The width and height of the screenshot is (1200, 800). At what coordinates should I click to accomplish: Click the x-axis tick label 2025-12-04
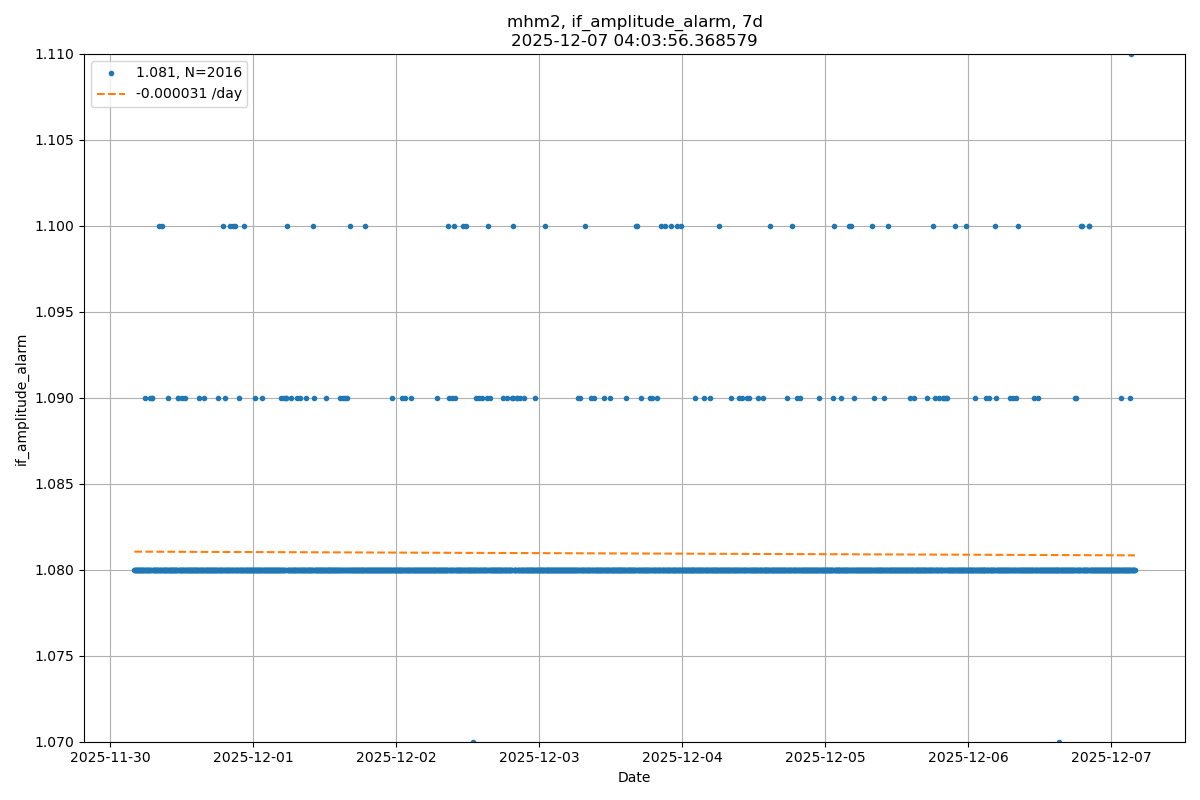point(682,758)
